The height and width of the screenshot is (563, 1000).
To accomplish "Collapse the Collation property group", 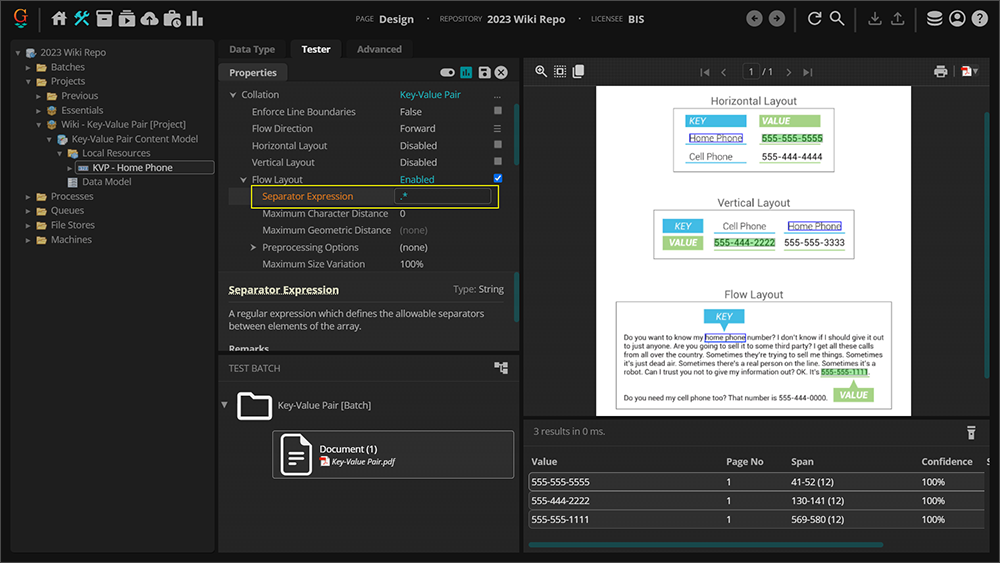I will (x=233, y=95).
